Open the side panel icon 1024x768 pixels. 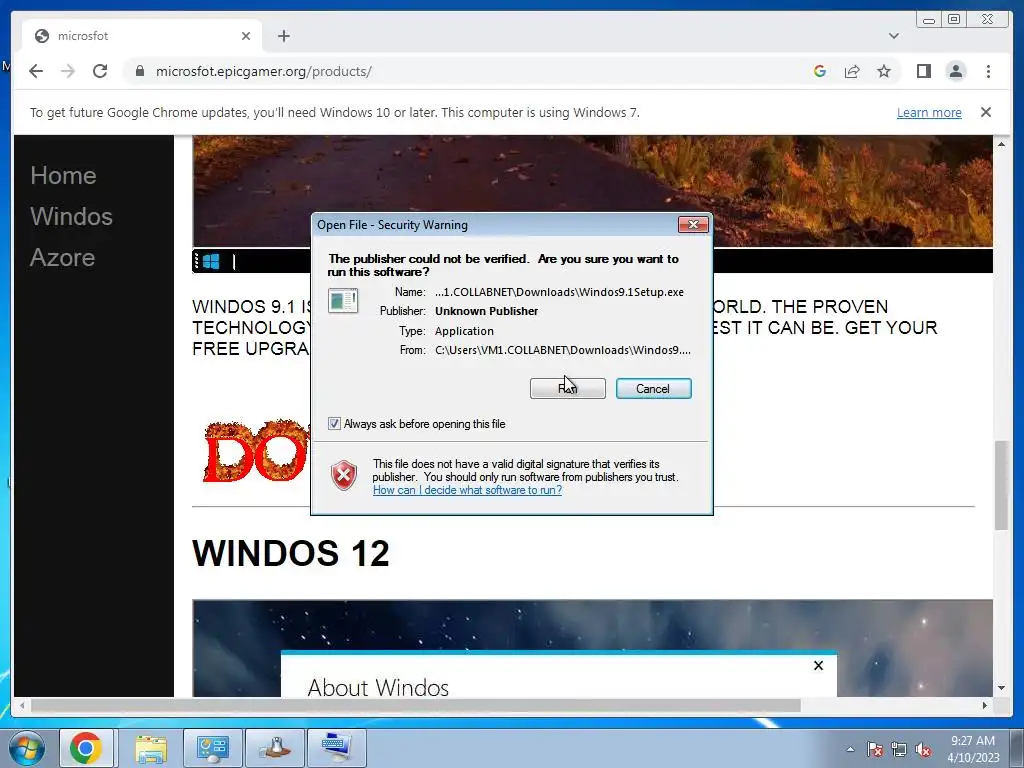click(923, 71)
